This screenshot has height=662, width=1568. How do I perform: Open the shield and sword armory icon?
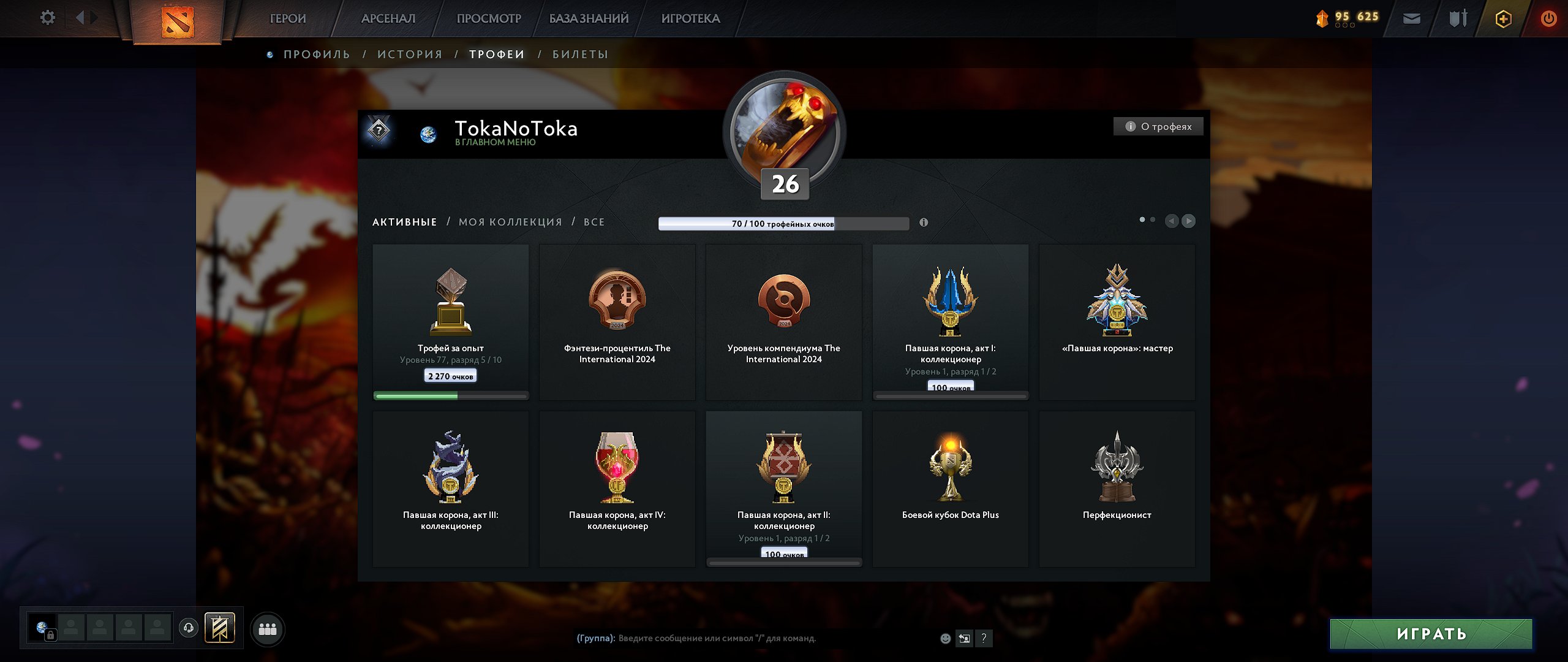pos(1458,18)
